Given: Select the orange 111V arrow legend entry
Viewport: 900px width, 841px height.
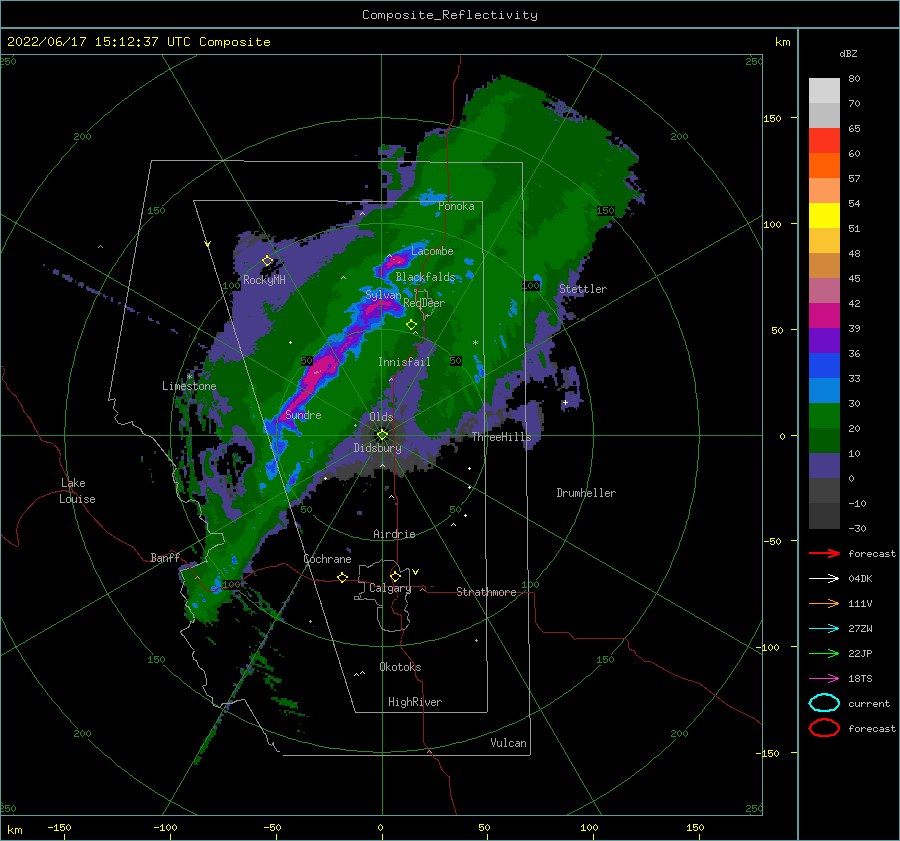Looking at the screenshot, I should click(x=824, y=603).
